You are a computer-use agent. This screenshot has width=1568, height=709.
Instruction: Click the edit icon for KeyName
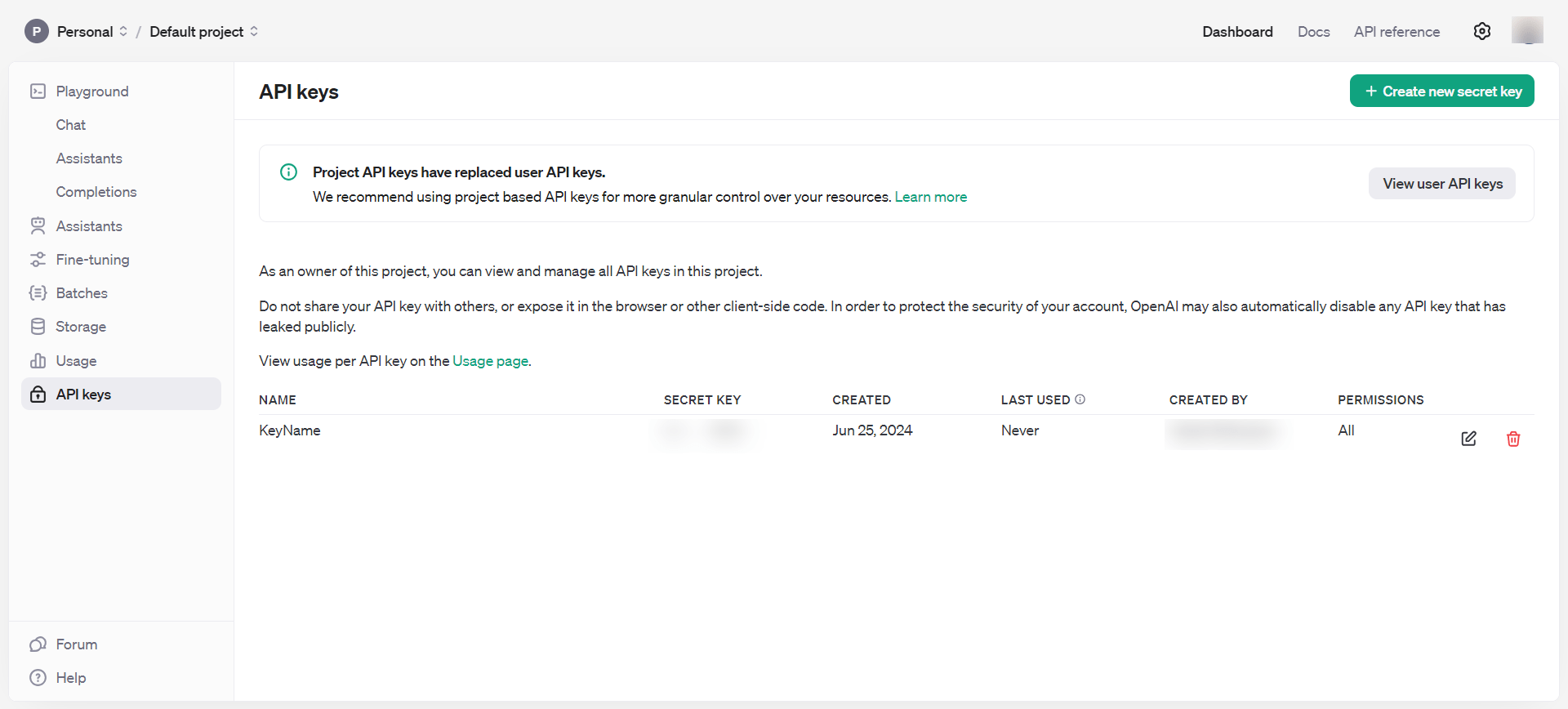click(1468, 439)
